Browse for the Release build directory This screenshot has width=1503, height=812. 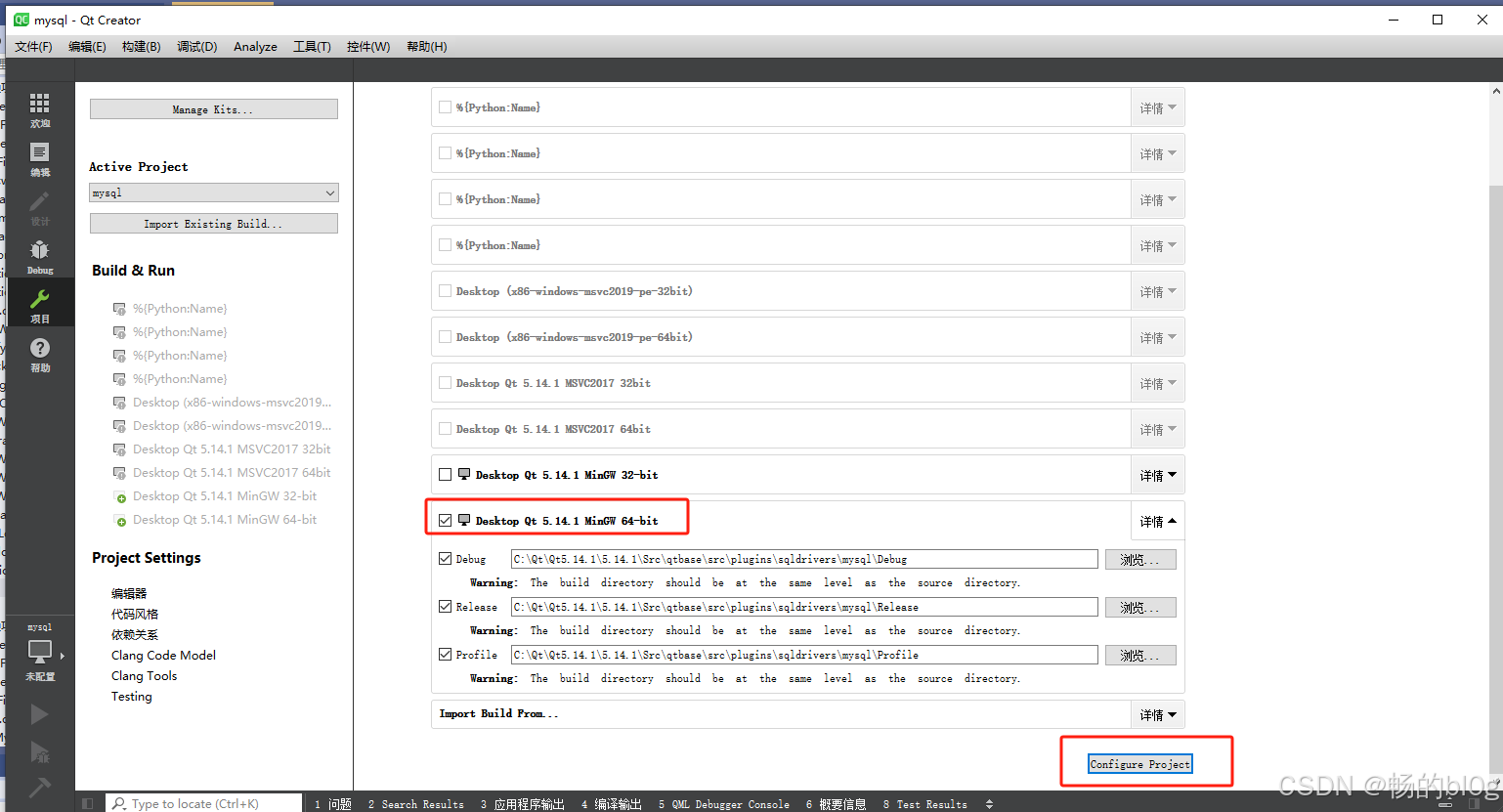[x=1140, y=608]
